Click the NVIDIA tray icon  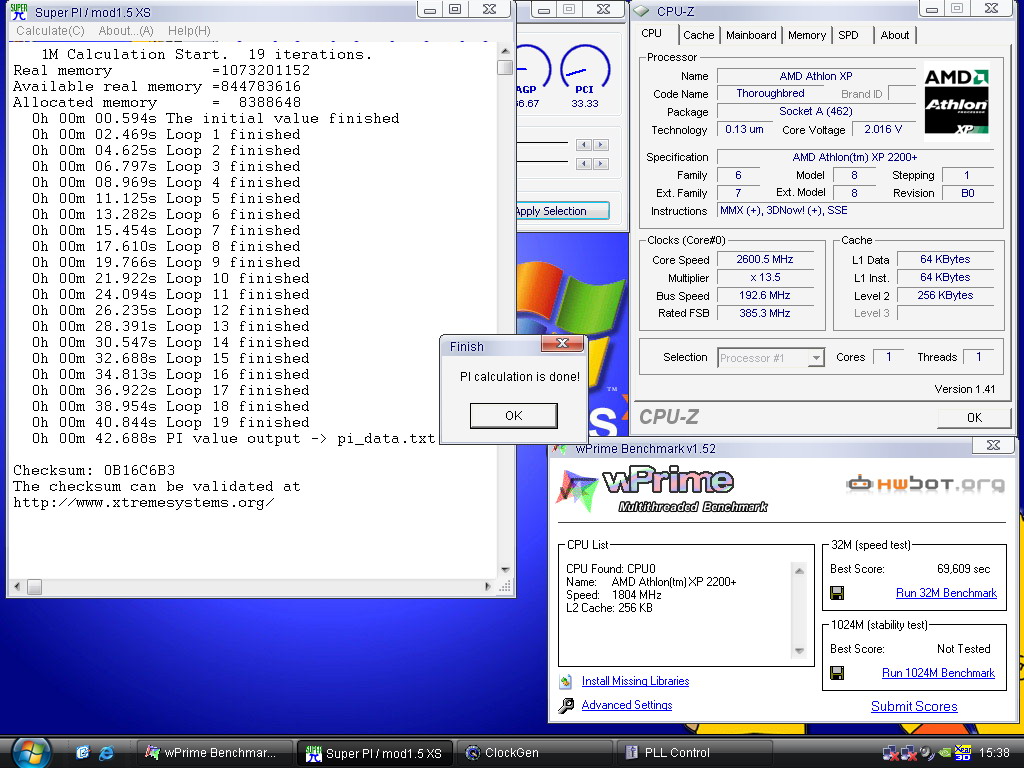[944, 753]
